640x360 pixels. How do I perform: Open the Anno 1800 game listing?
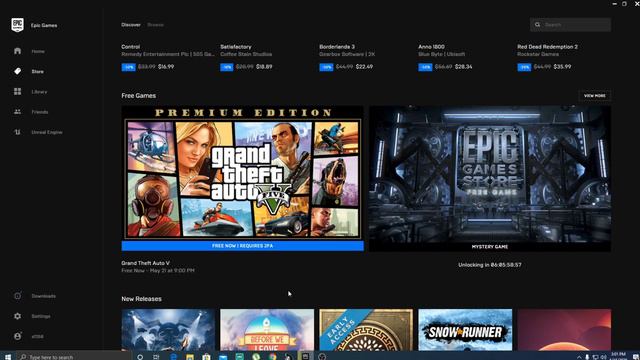click(431, 47)
